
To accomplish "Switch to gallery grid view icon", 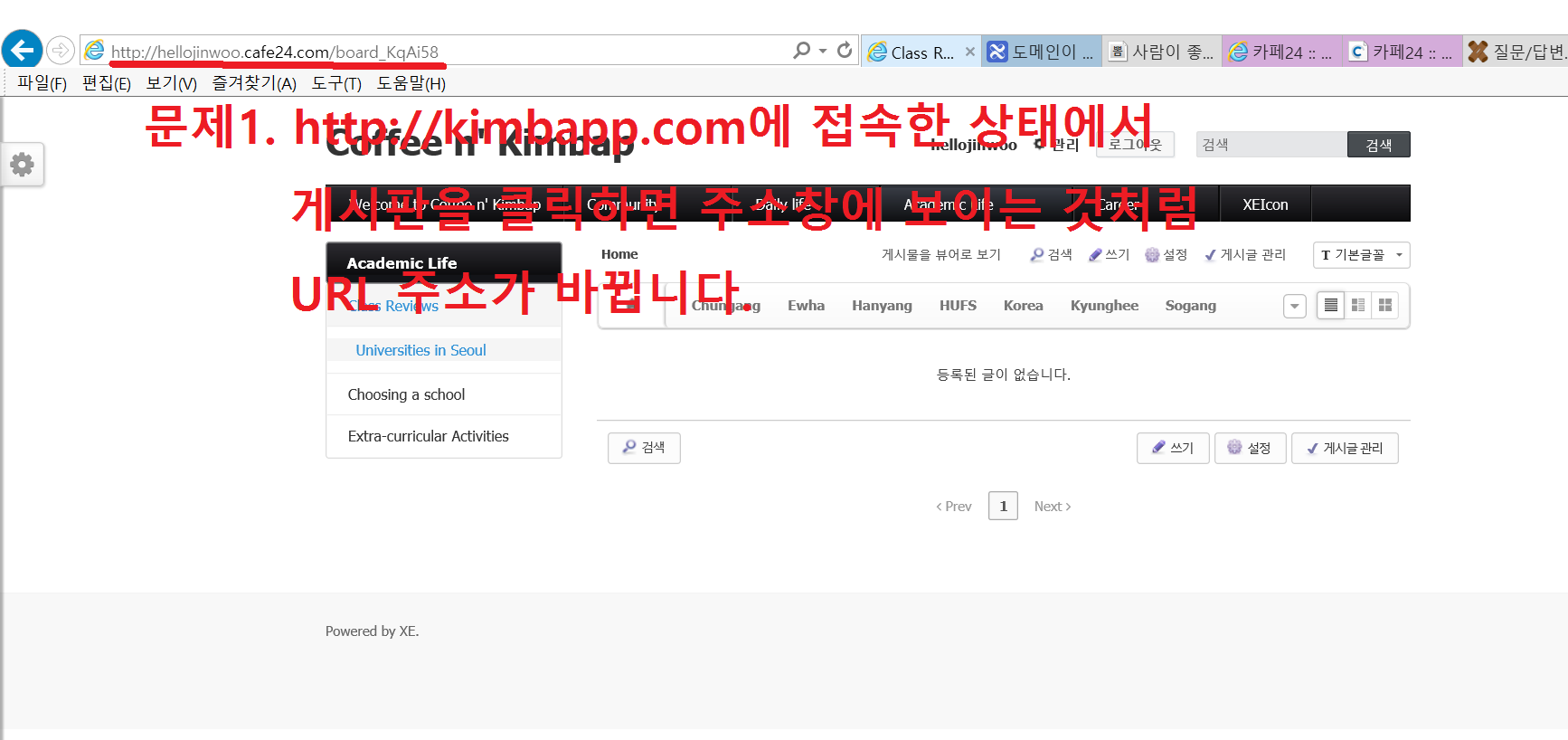I will [1384, 306].
